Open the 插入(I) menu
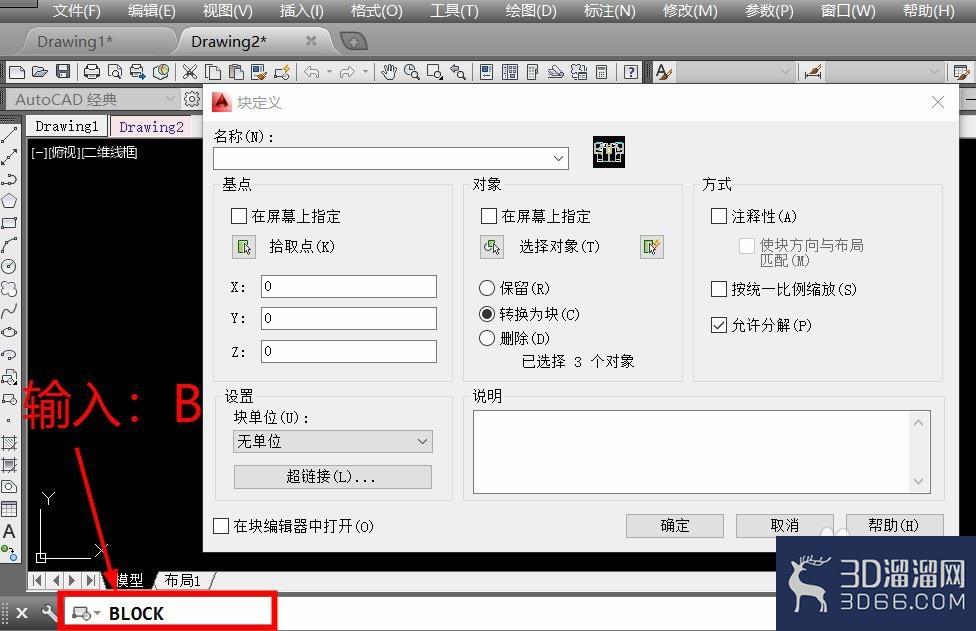This screenshot has height=631, width=976. coord(301,11)
